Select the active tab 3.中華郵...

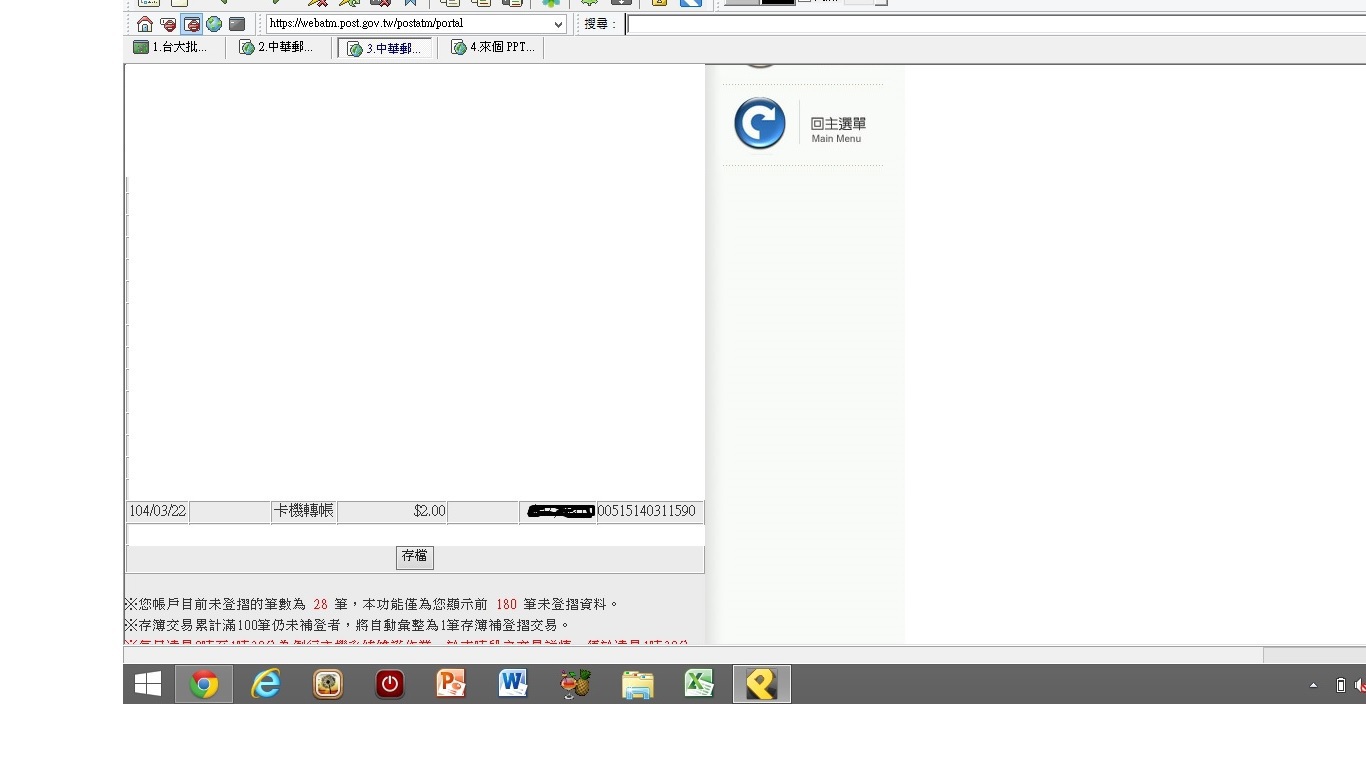[385, 48]
